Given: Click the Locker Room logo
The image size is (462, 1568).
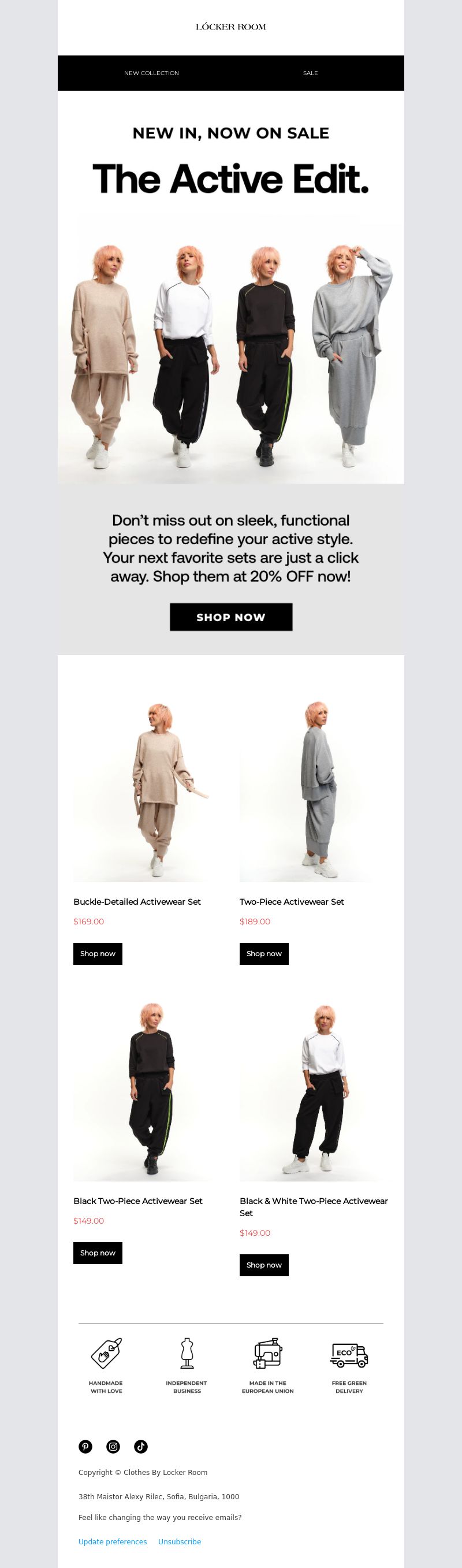Looking at the screenshot, I should click(x=230, y=27).
